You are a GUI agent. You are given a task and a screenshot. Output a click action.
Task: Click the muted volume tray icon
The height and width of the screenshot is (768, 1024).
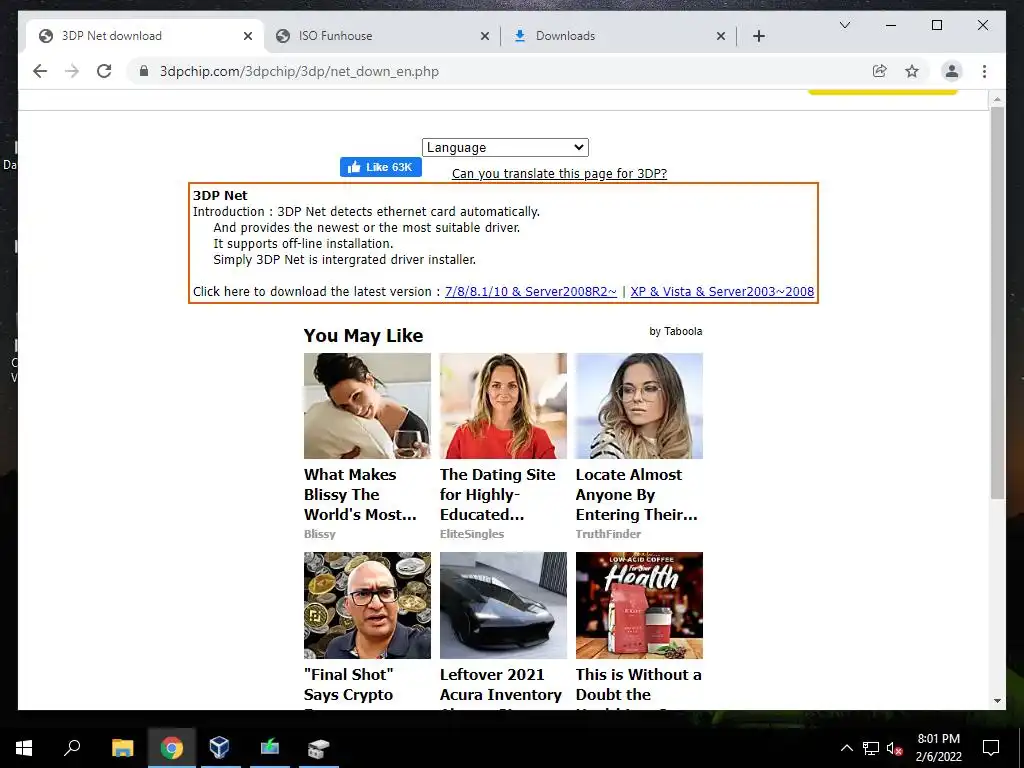(x=895, y=748)
